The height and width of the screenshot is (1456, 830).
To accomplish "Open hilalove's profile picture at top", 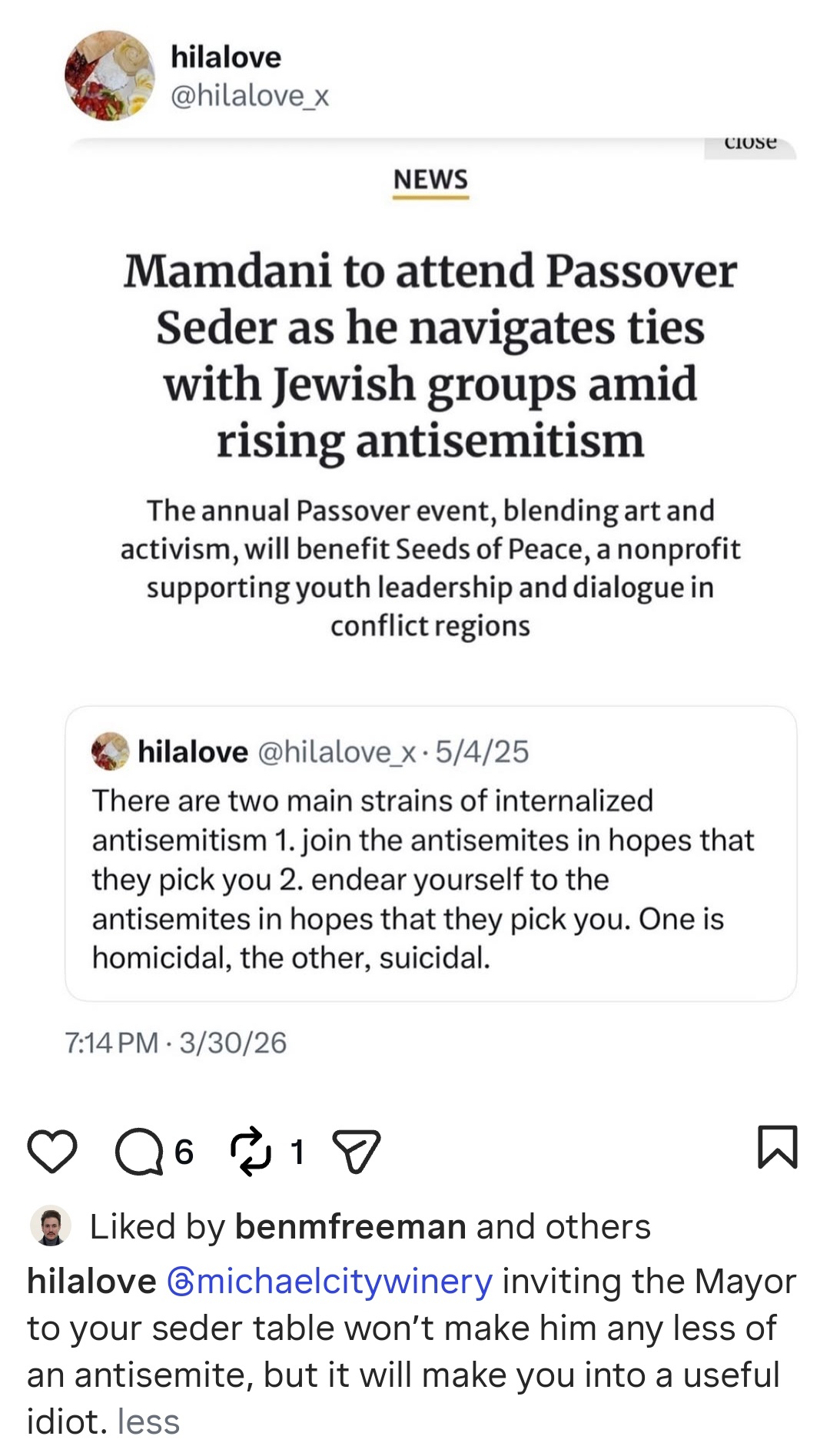I will [109, 75].
